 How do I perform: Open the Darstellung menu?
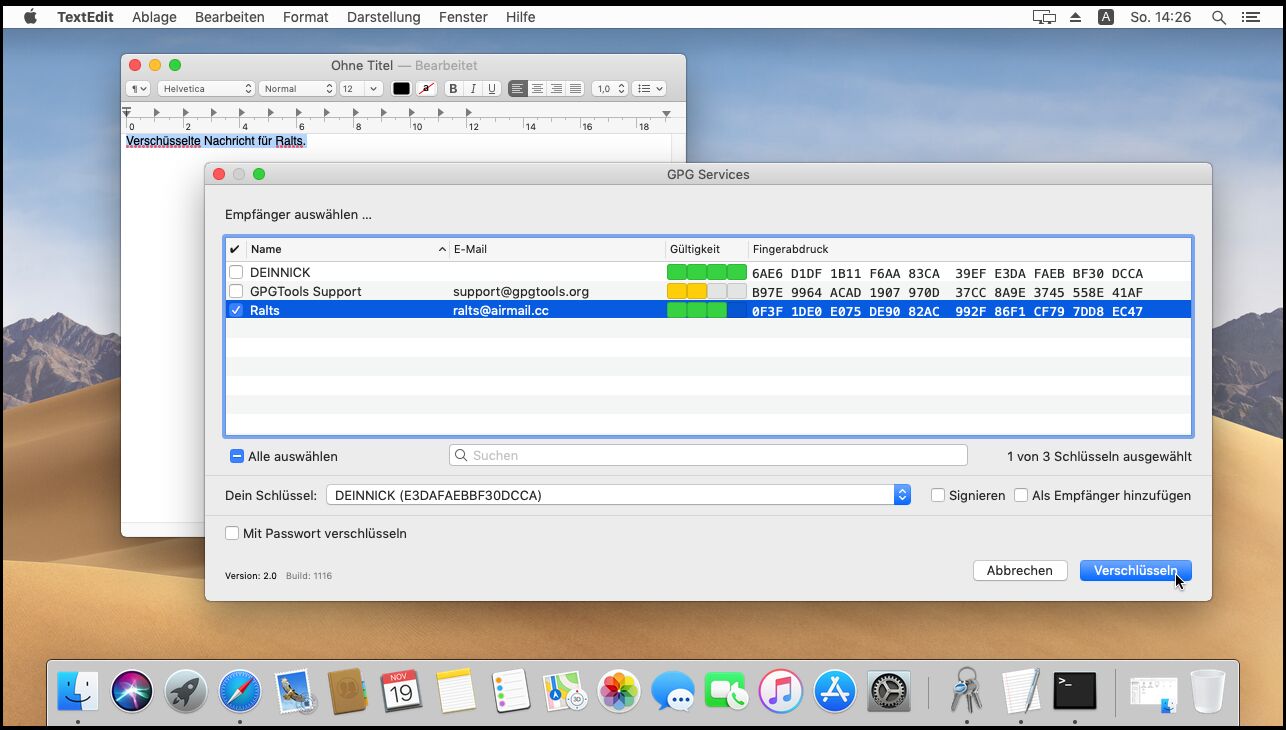pos(383,17)
